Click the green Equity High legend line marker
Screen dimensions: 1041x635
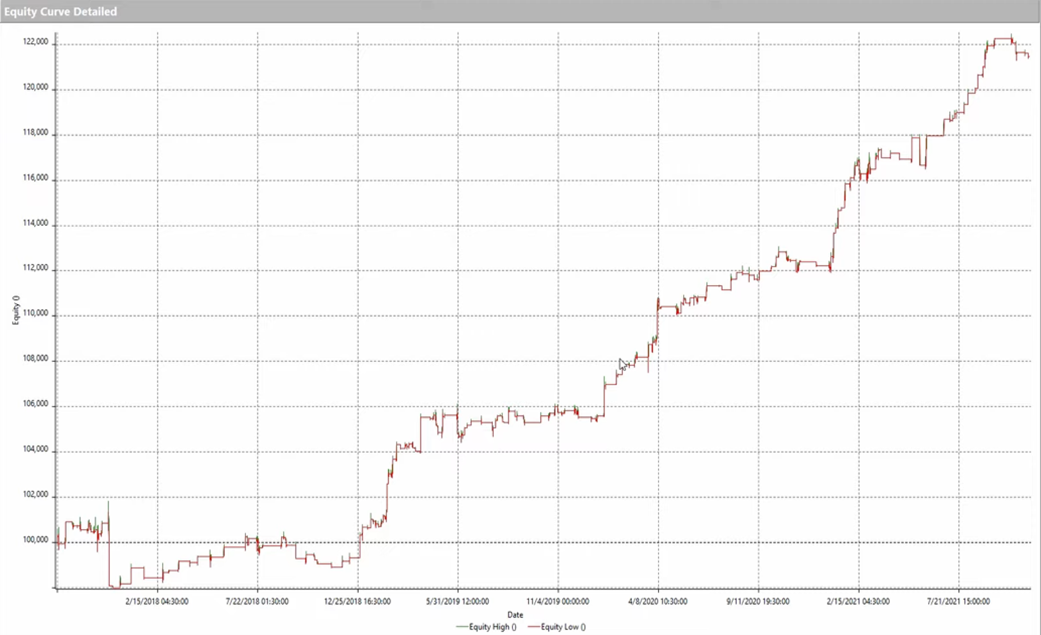click(x=461, y=627)
